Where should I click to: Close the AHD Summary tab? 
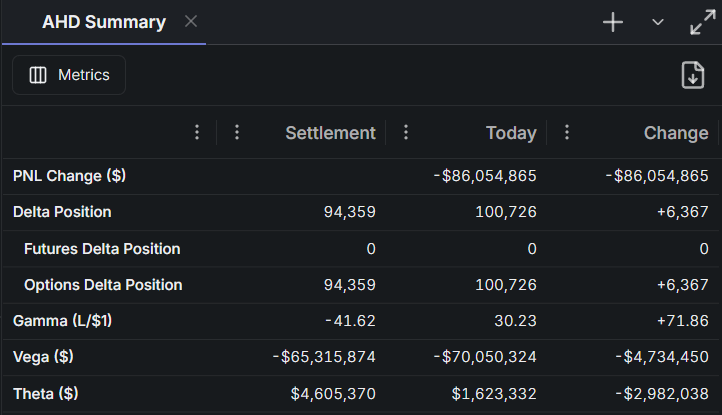pos(191,21)
